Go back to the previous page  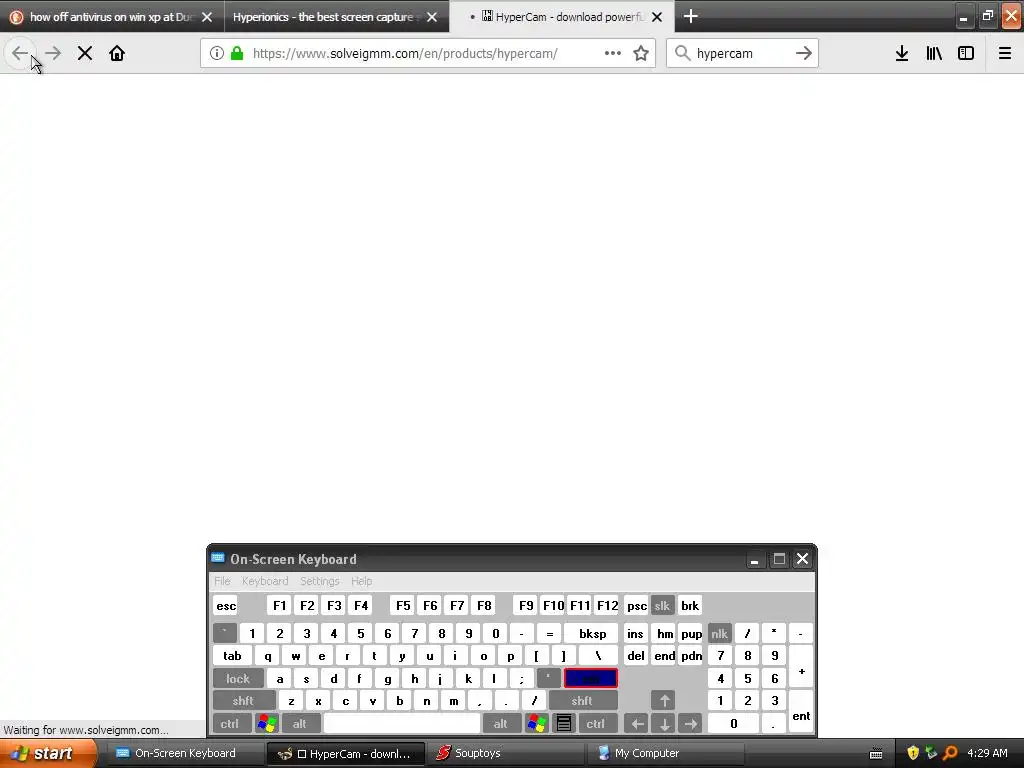point(20,54)
